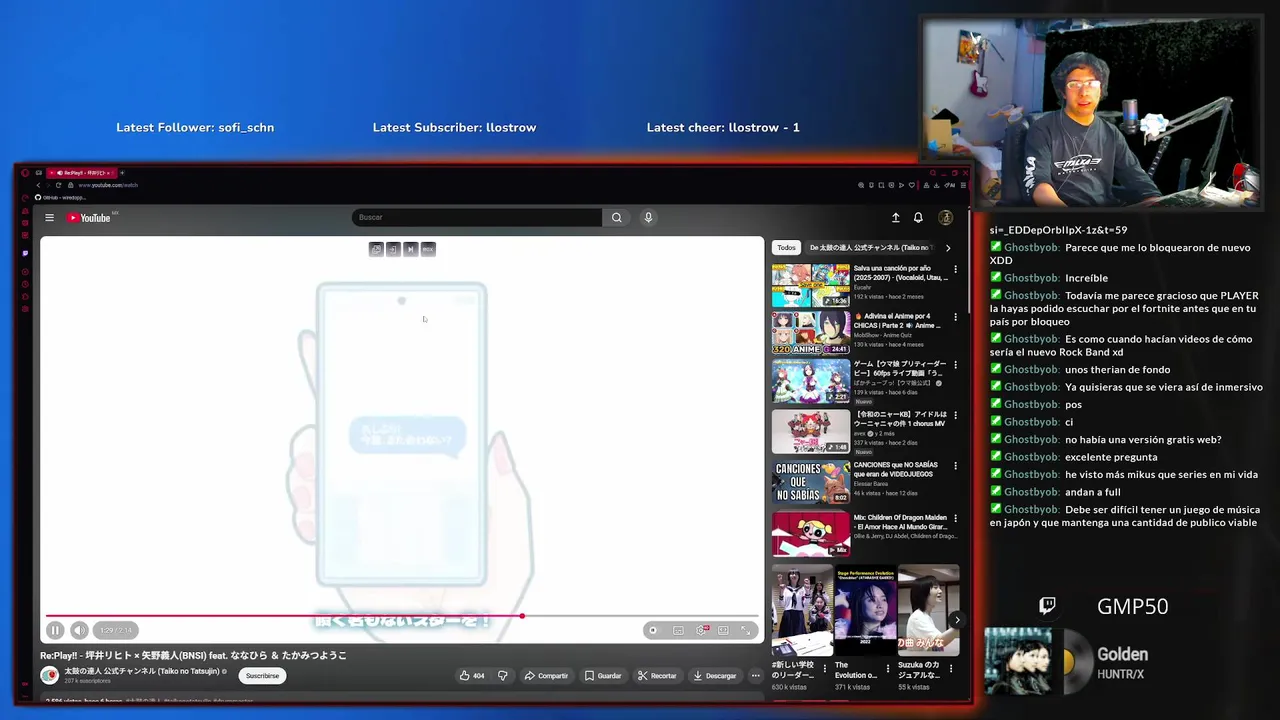Reload the browser page
1280x720 pixels.
coord(59,185)
